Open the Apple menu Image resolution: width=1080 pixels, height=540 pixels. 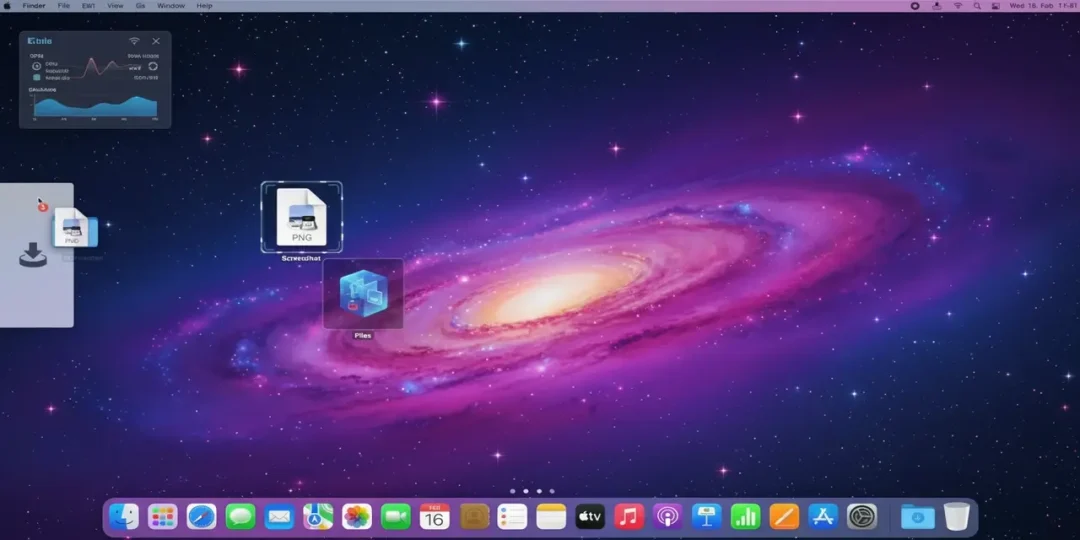[x=7, y=6]
